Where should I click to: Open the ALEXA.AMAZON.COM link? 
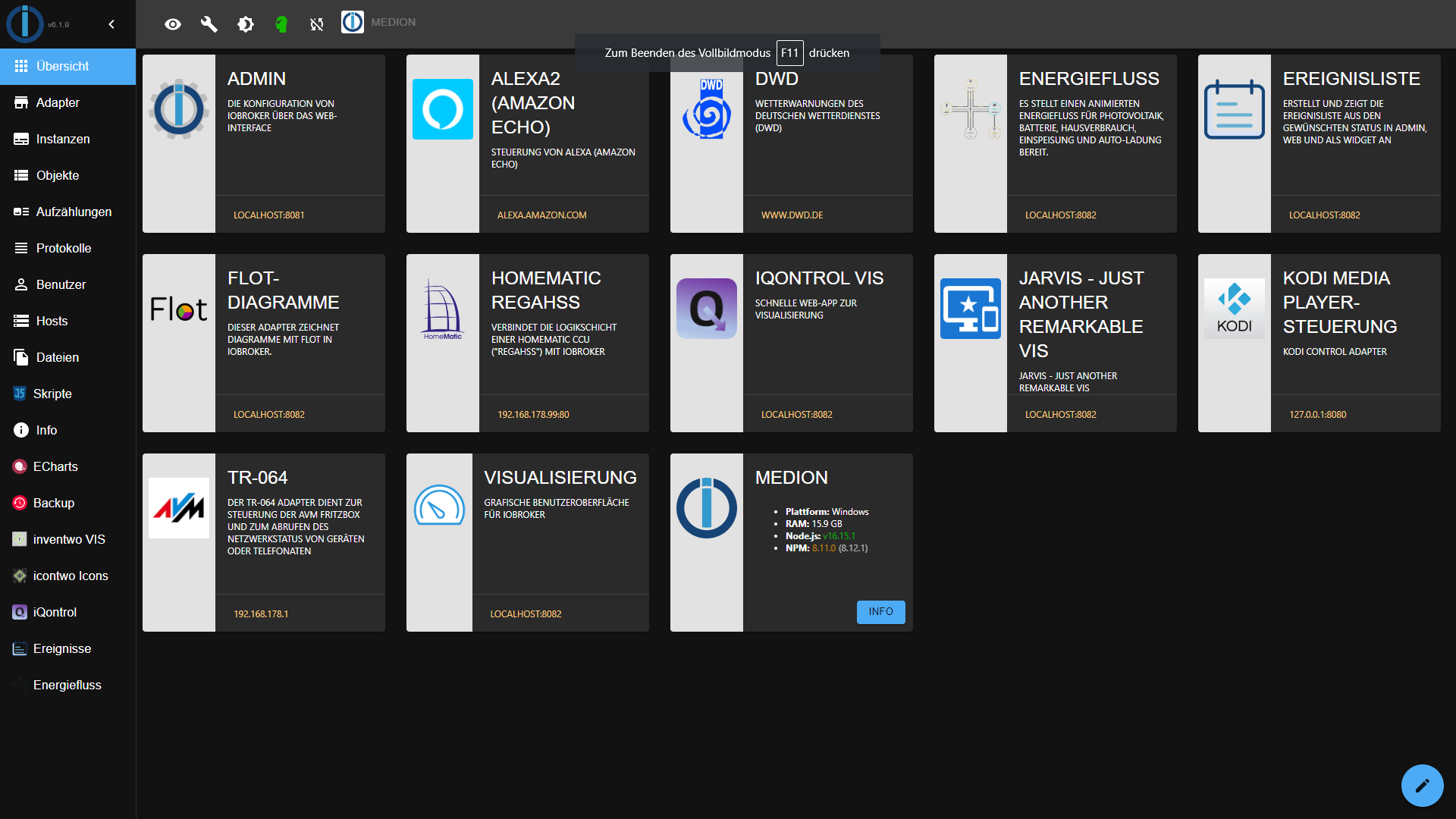tap(542, 215)
